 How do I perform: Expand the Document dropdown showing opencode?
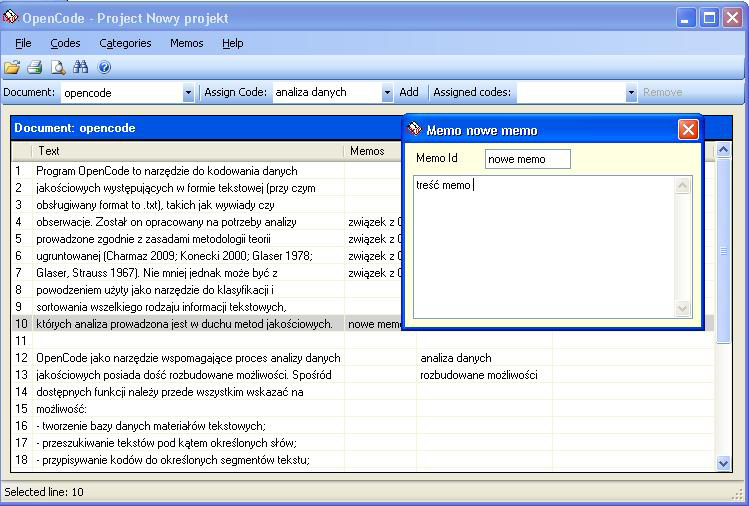[188, 93]
